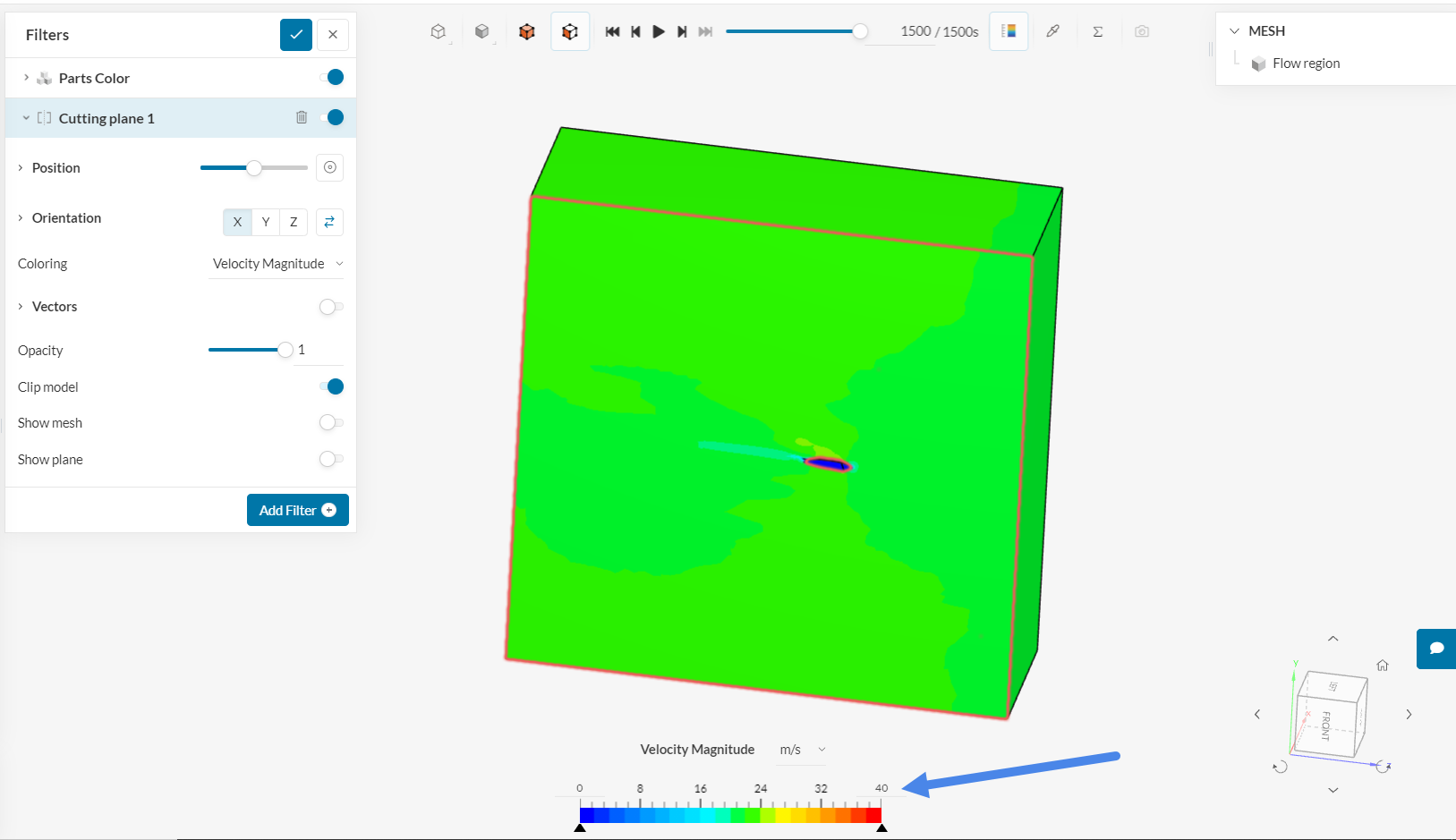Switch to the solid orange mesh view mode

(x=527, y=30)
